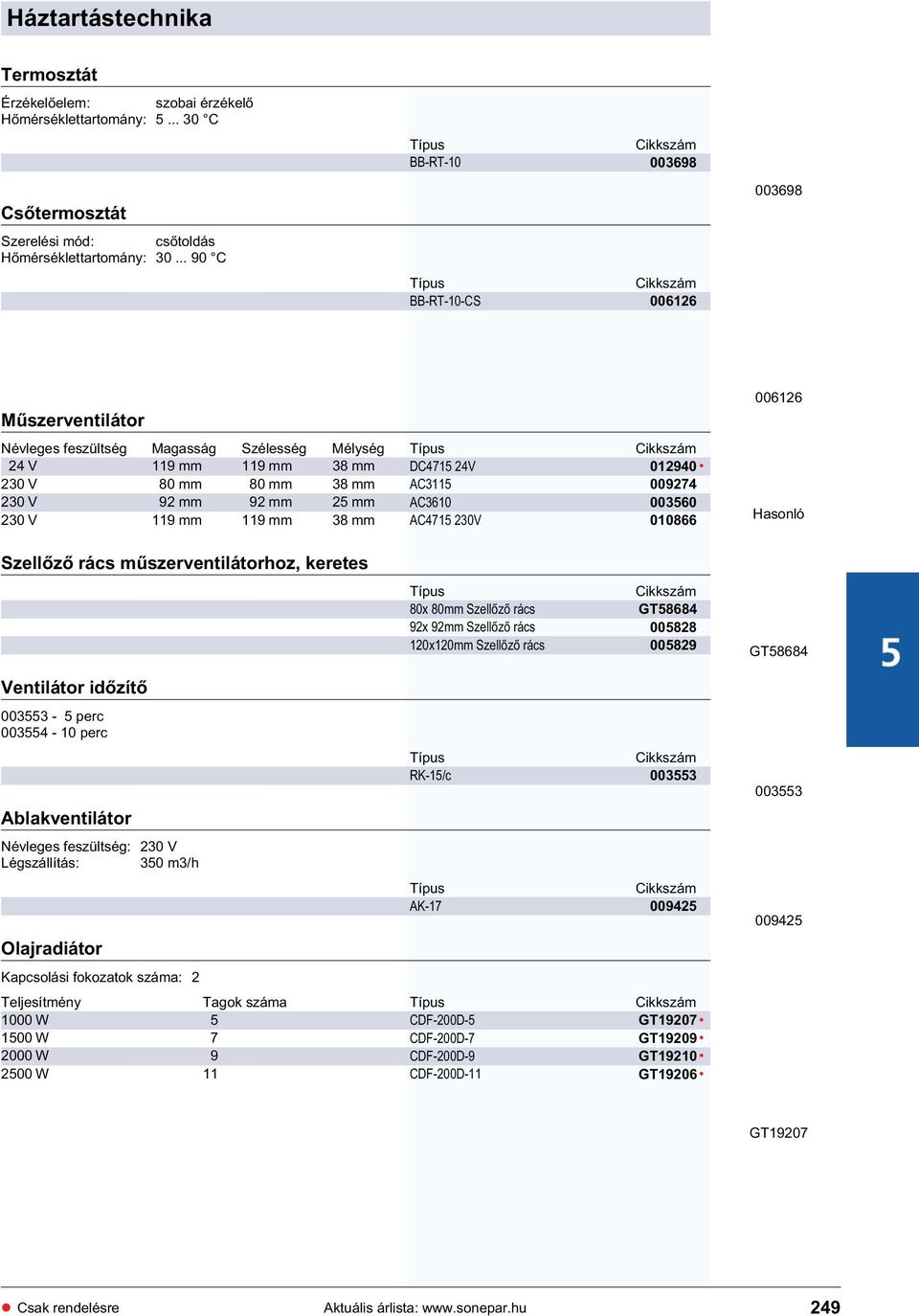This screenshot has height=1316, width=919.
Task: Click article number 009274
Action: [673, 485]
